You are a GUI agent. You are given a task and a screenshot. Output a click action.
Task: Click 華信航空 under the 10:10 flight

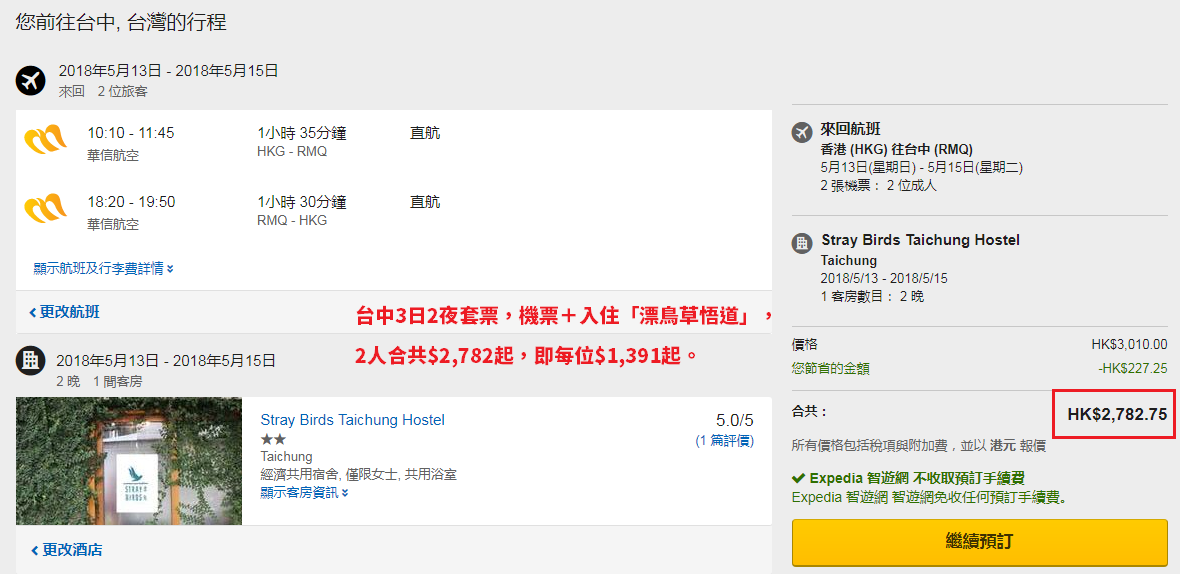coord(113,156)
